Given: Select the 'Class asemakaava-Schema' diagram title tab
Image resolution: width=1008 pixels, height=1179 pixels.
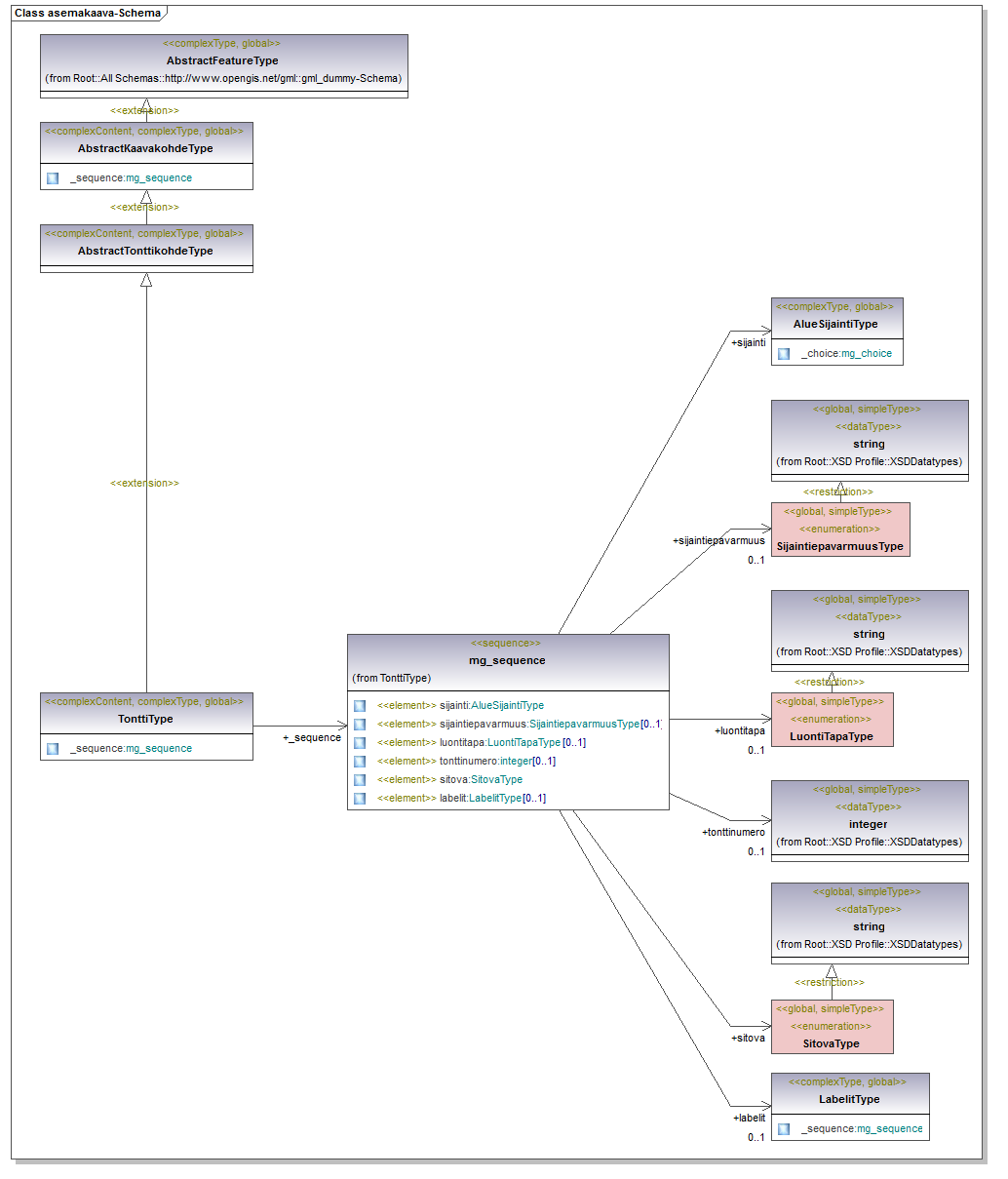Looking at the screenshot, I should click(88, 13).
